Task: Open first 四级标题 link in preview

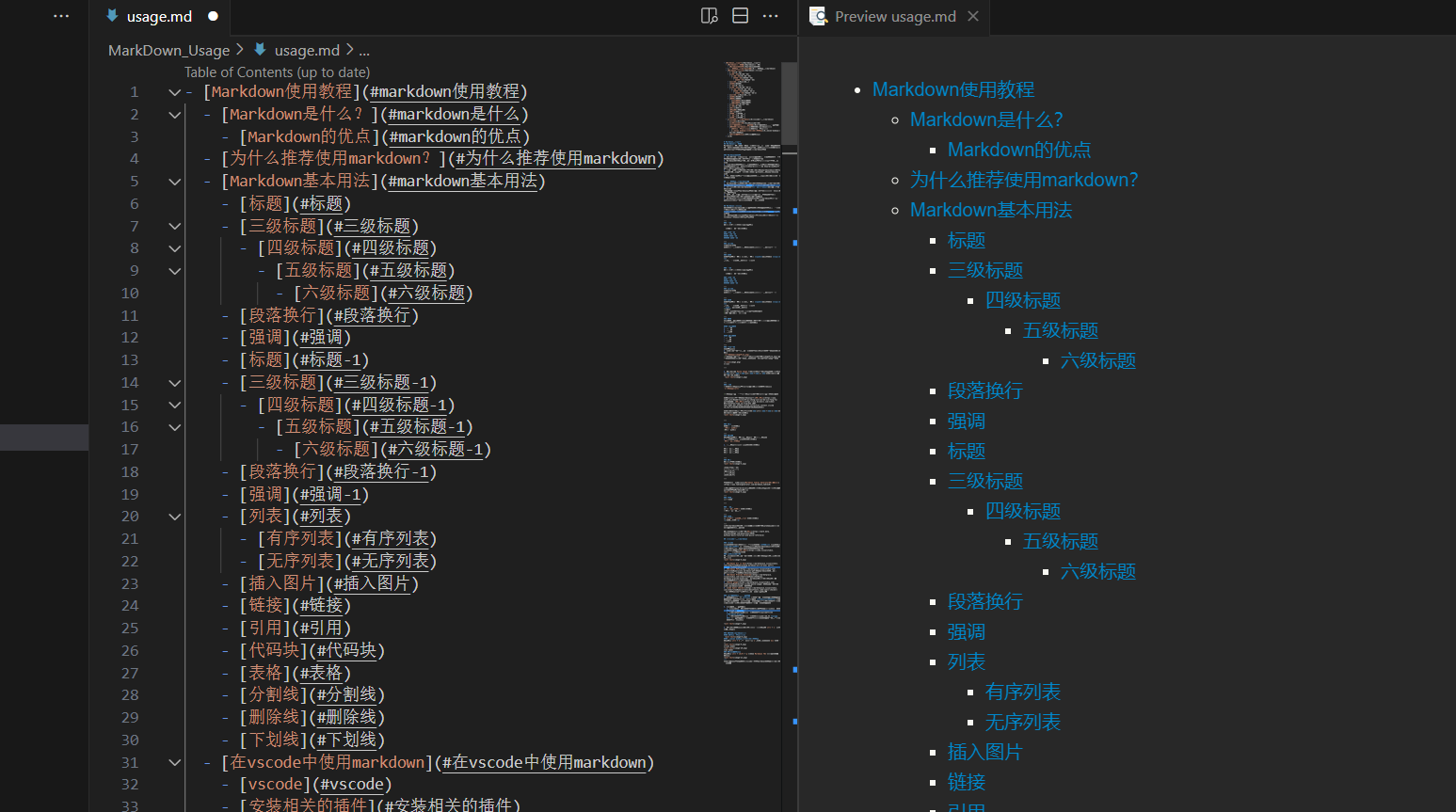Action: 1023,300
